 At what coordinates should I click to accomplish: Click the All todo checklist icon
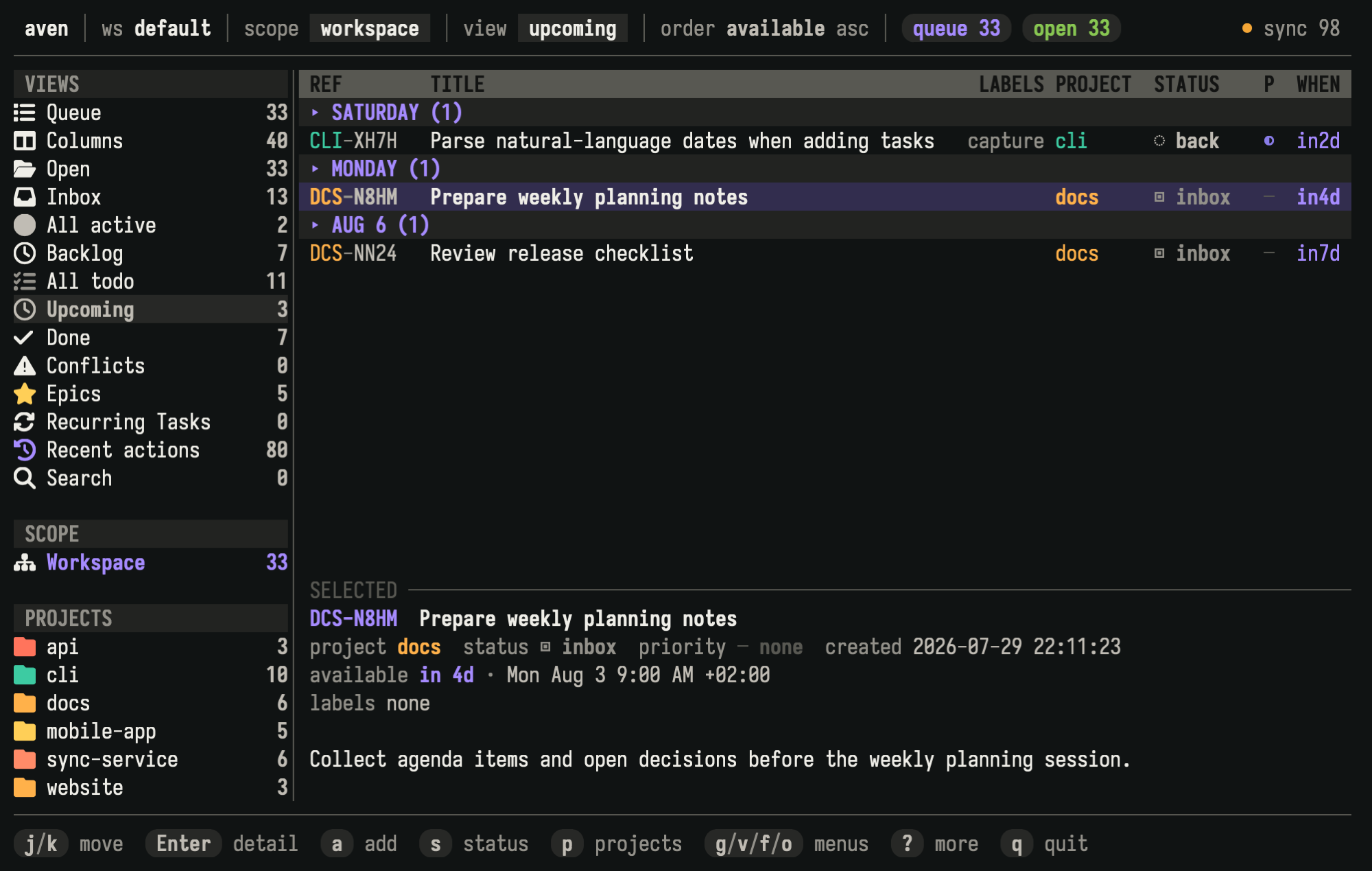pos(25,281)
